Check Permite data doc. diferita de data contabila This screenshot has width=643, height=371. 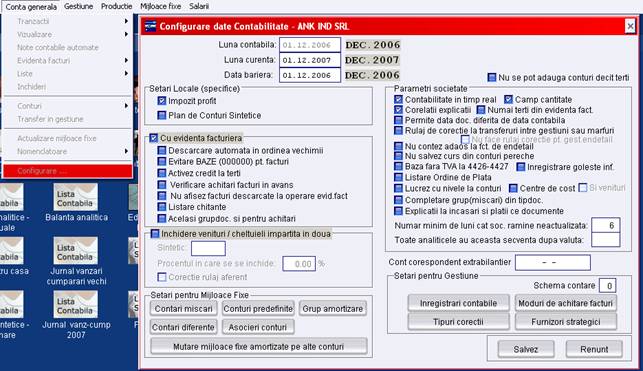[x=399, y=120]
